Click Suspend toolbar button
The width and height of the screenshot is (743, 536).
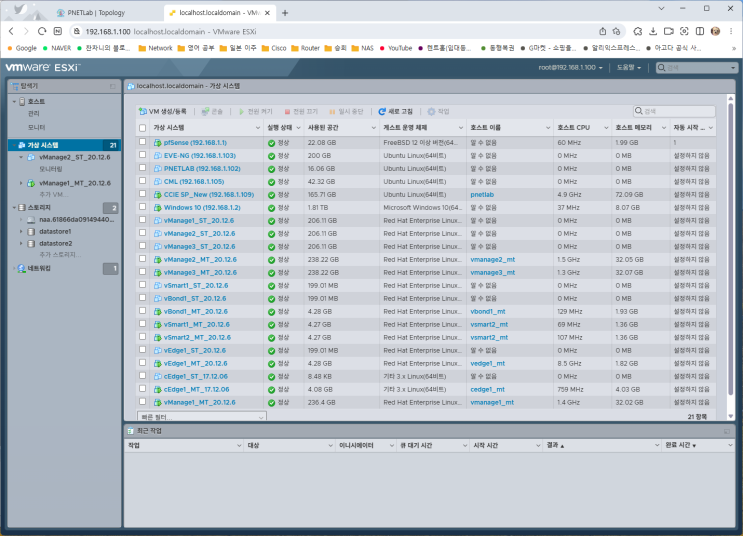pyautogui.click(x=346, y=112)
